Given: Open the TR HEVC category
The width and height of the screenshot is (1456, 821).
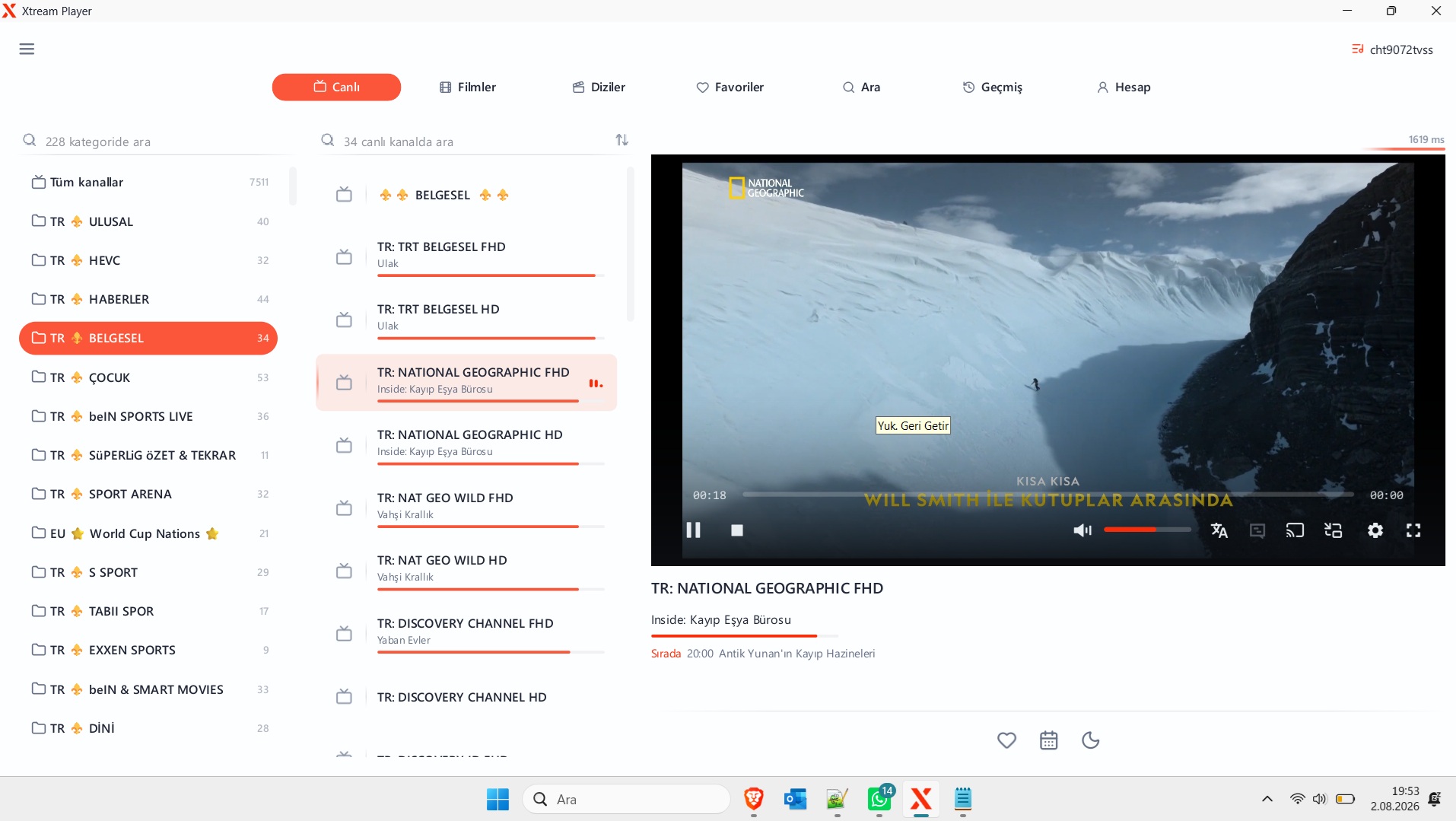Looking at the screenshot, I should coord(148,260).
